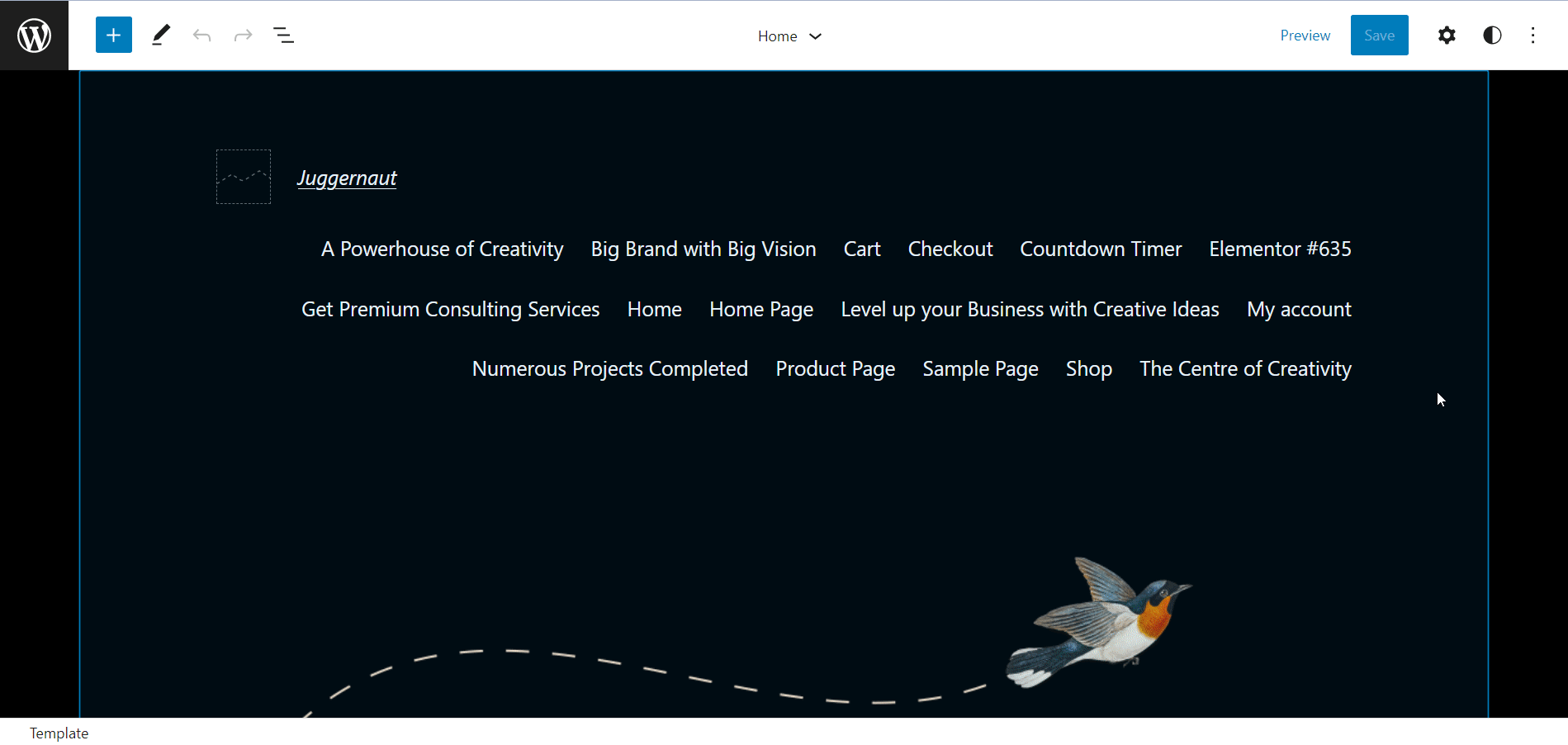Click the Template breadcrumb in footer
The image size is (1568, 745).
click(x=59, y=733)
